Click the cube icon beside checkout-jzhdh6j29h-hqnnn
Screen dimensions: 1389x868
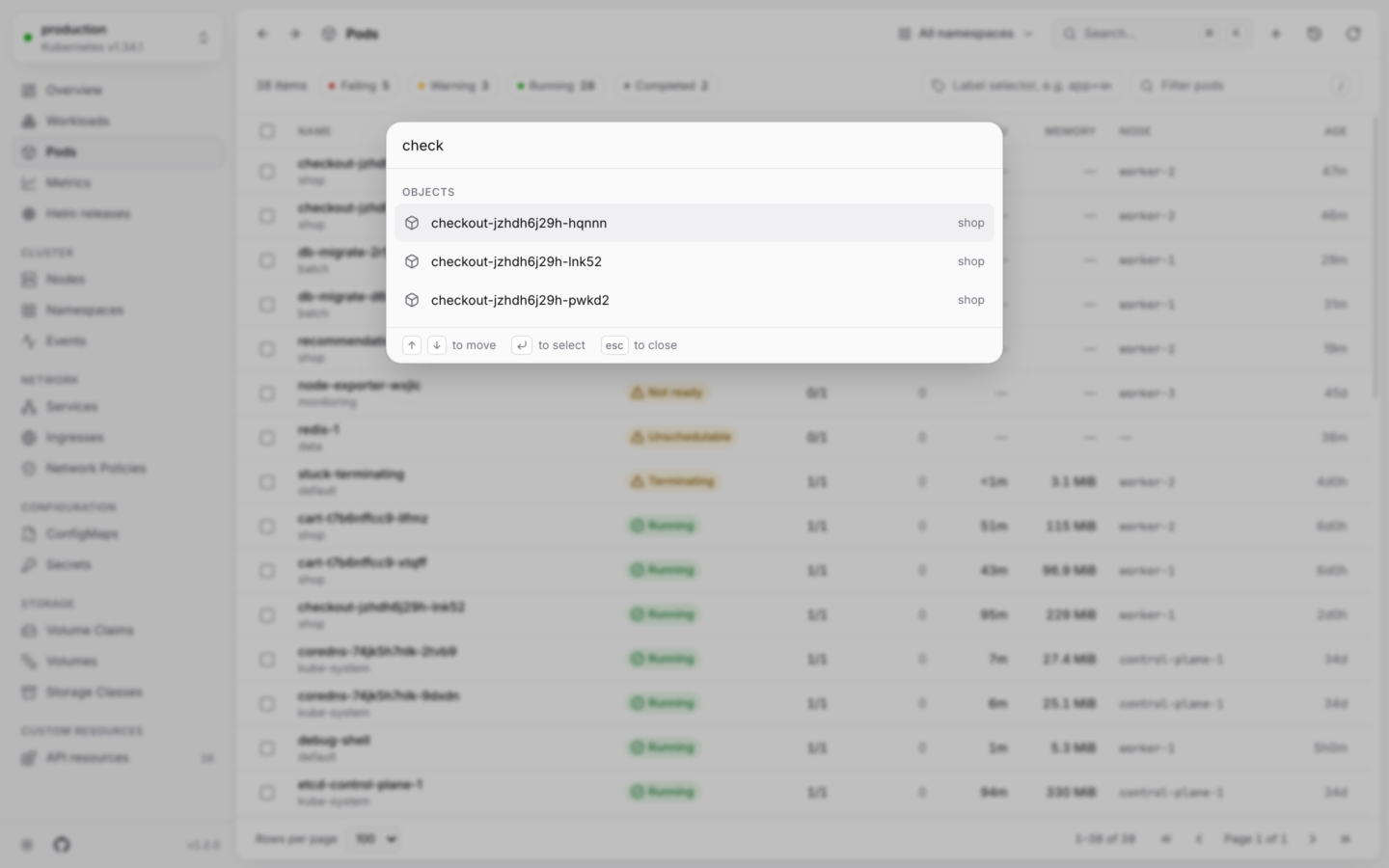412,223
